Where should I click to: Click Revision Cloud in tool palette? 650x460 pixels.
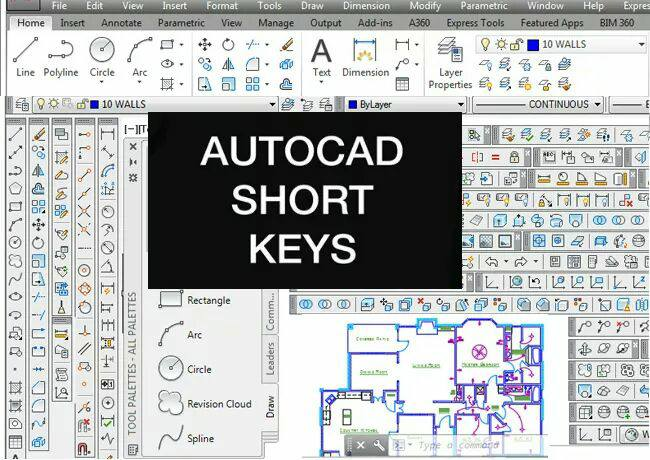(205, 403)
